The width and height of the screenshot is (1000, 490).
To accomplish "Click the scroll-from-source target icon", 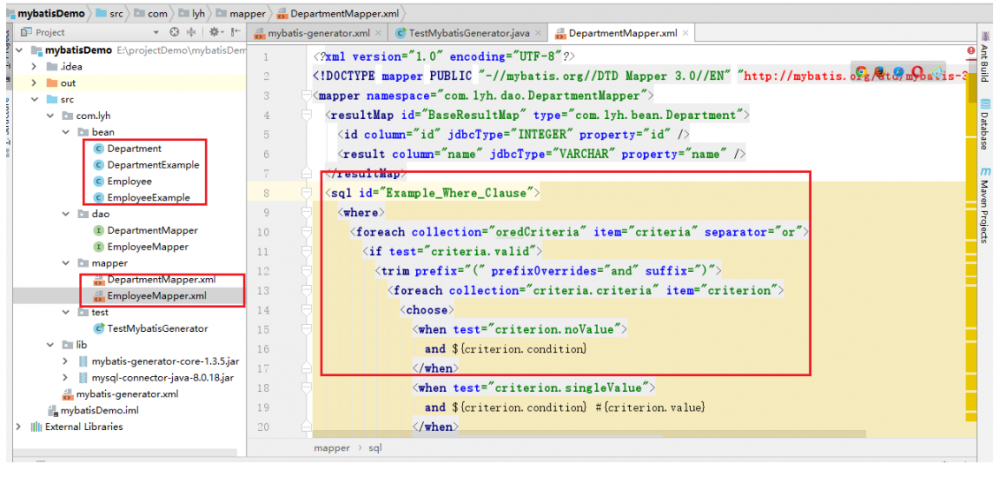I will pyautogui.click(x=174, y=32).
